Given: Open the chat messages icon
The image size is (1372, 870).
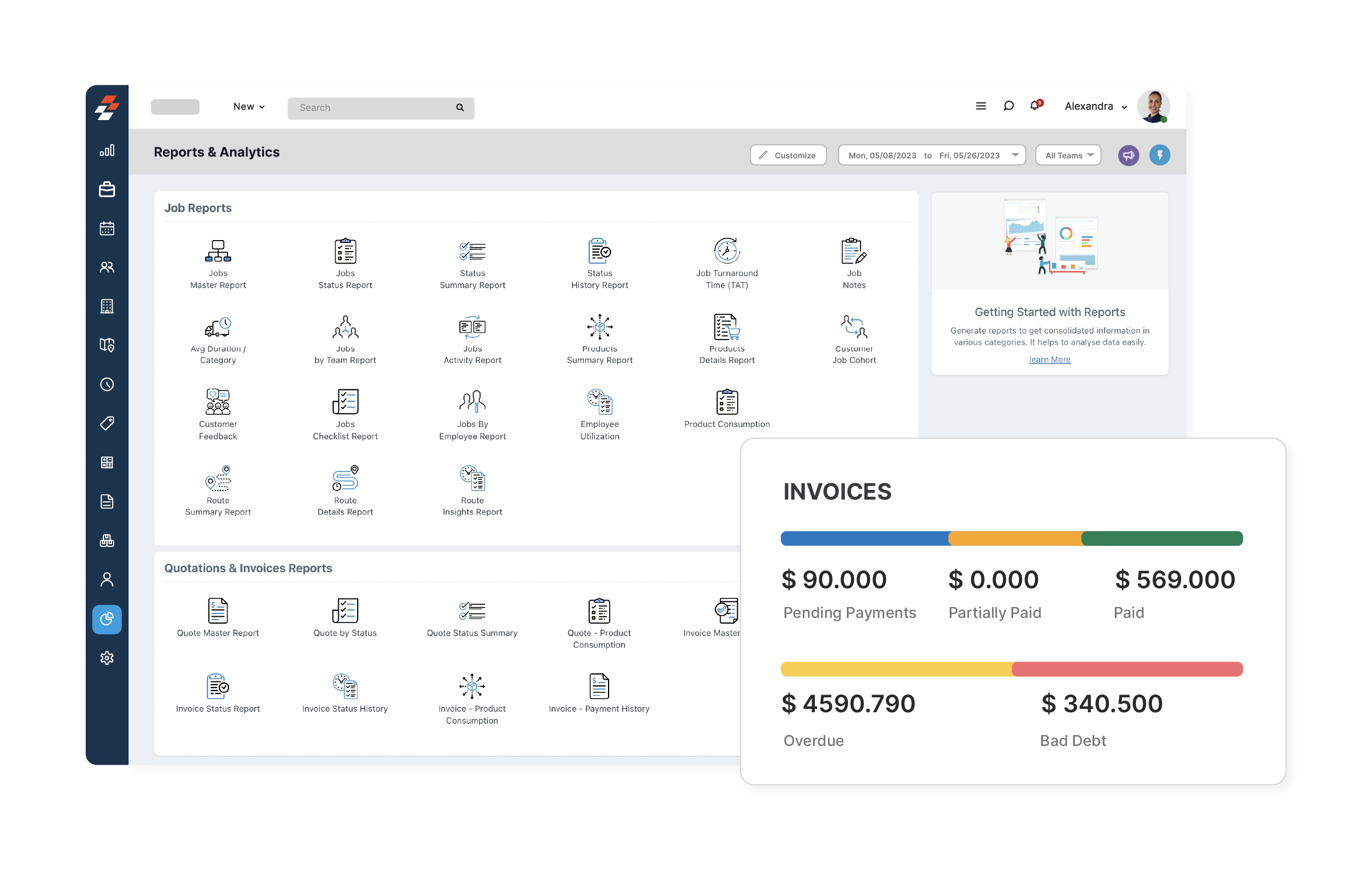Looking at the screenshot, I should pos(1009,106).
